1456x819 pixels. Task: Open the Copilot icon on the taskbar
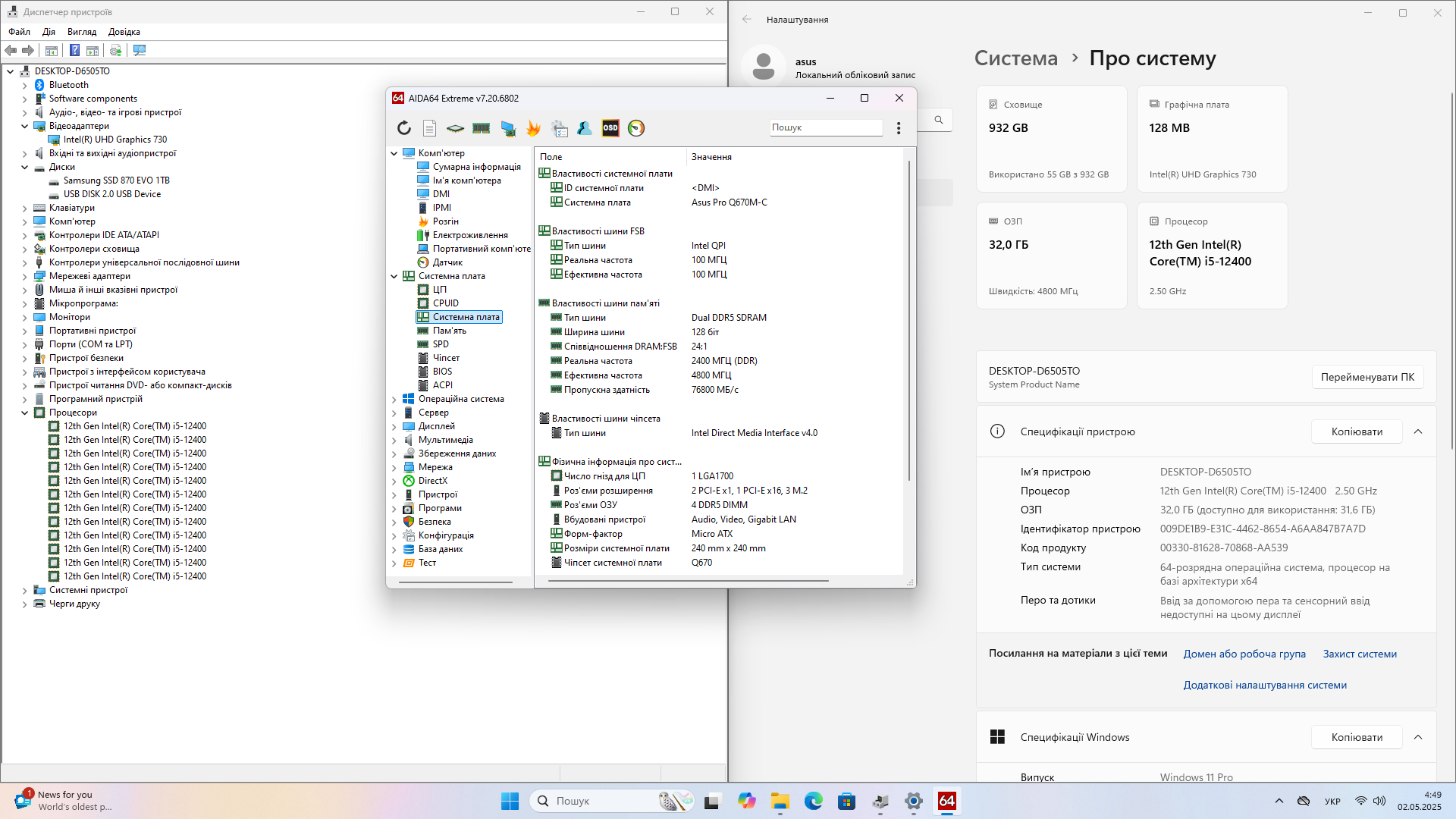point(747,801)
